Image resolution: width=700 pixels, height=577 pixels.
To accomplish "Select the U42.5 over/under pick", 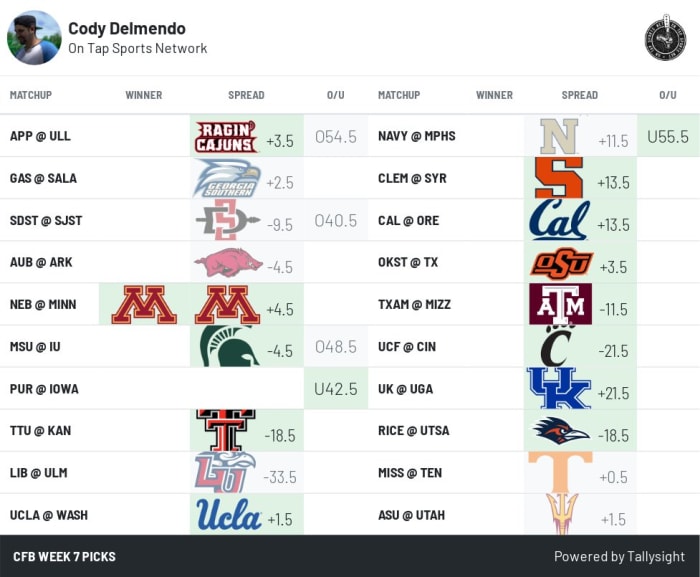I will point(336,389).
